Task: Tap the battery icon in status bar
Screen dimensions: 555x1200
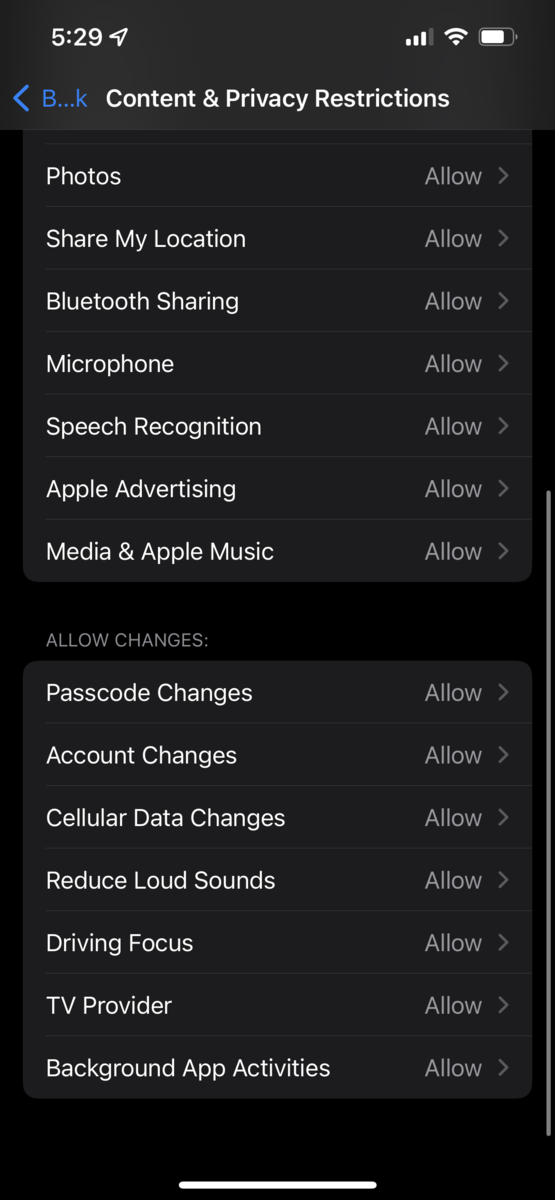Action: pyautogui.click(x=497, y=38)
